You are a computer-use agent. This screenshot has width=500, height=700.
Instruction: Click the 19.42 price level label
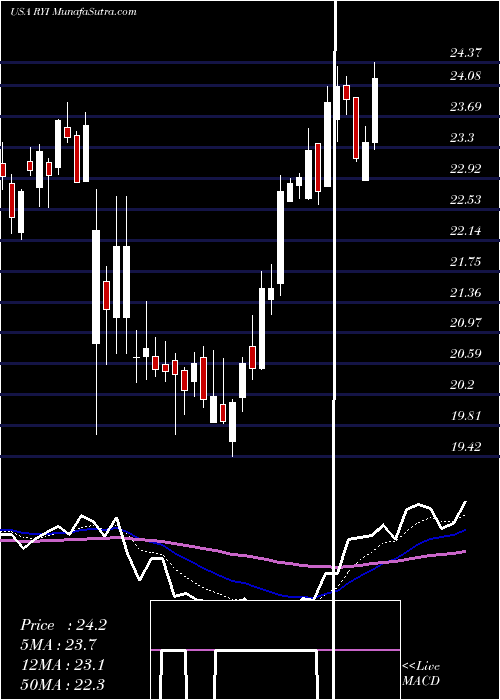coord(466,447)
